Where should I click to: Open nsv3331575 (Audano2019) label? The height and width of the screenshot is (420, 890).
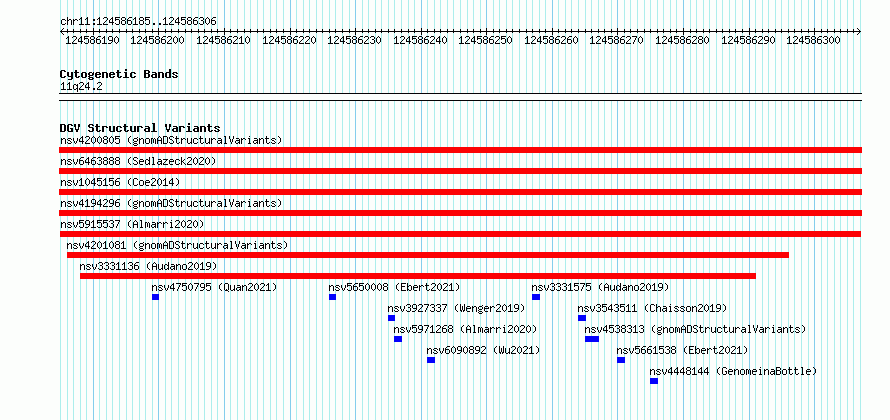(601, 287)
